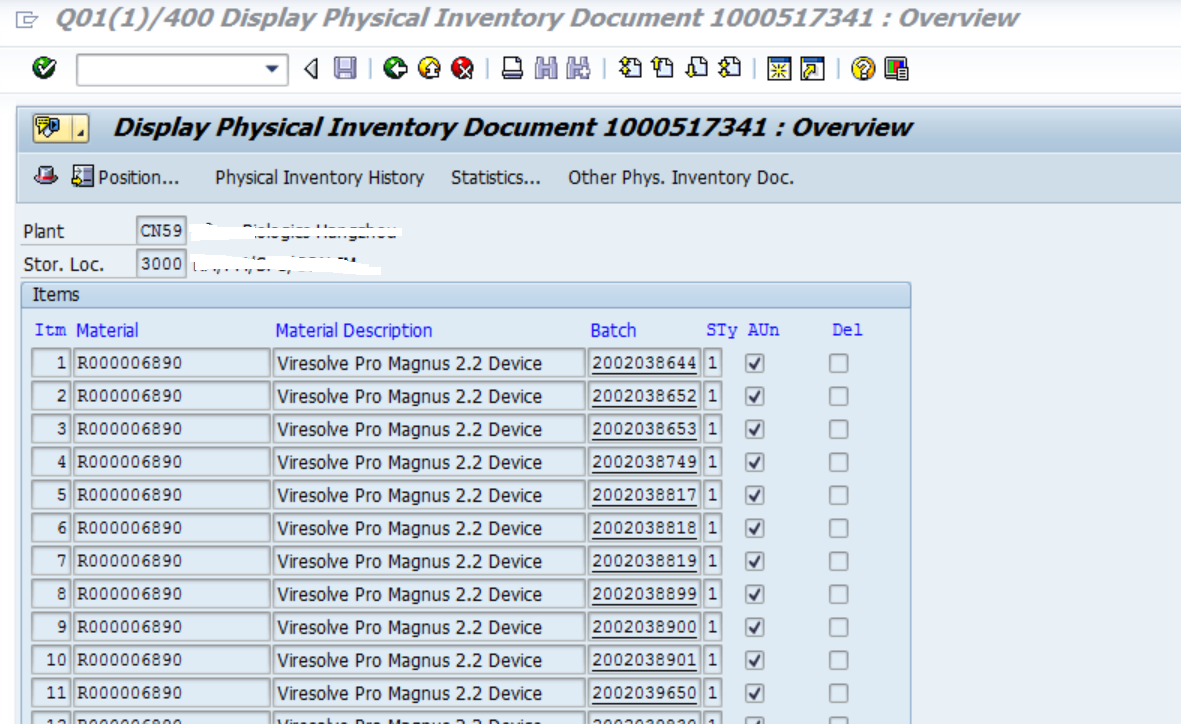Viewport: 1181px width, 724px height.
Task: Open batch 2002038899
Action: coord(644,594)
